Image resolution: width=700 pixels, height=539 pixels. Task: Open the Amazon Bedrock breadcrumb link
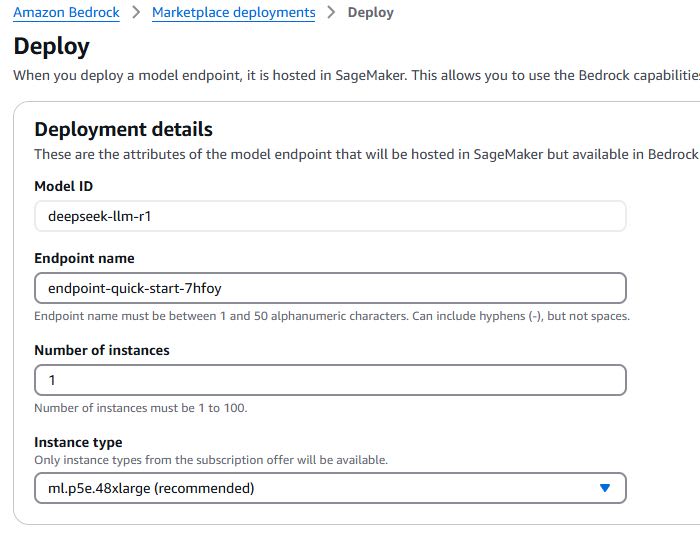pos(66,13)
